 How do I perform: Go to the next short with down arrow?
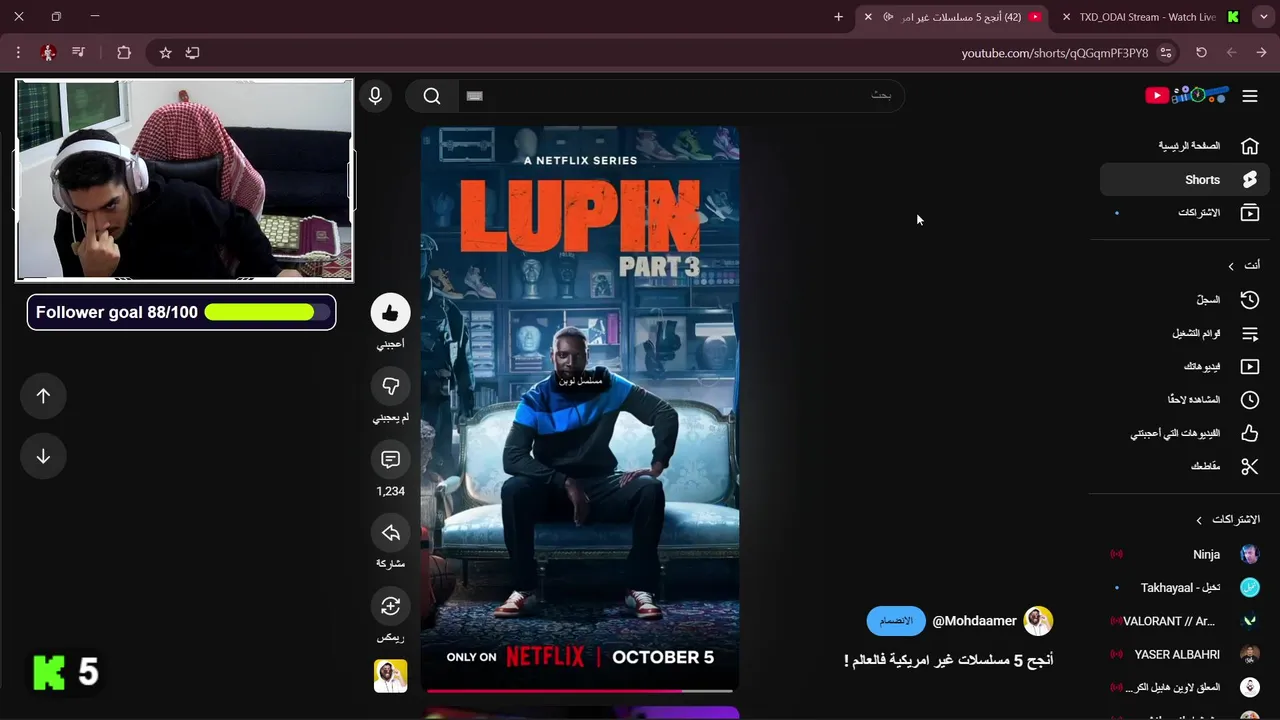[x=43, y=457]
